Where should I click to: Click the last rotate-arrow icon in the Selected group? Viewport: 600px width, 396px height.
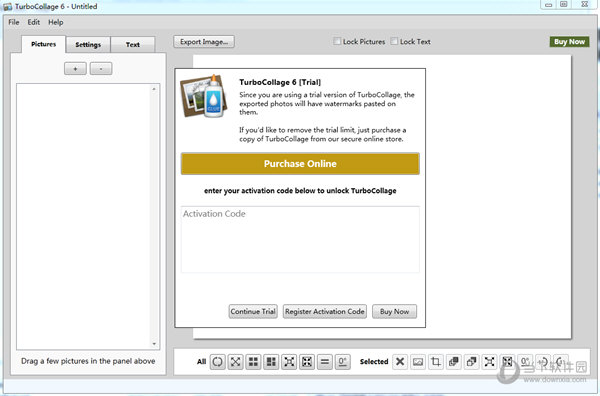(x=561, y=362)
